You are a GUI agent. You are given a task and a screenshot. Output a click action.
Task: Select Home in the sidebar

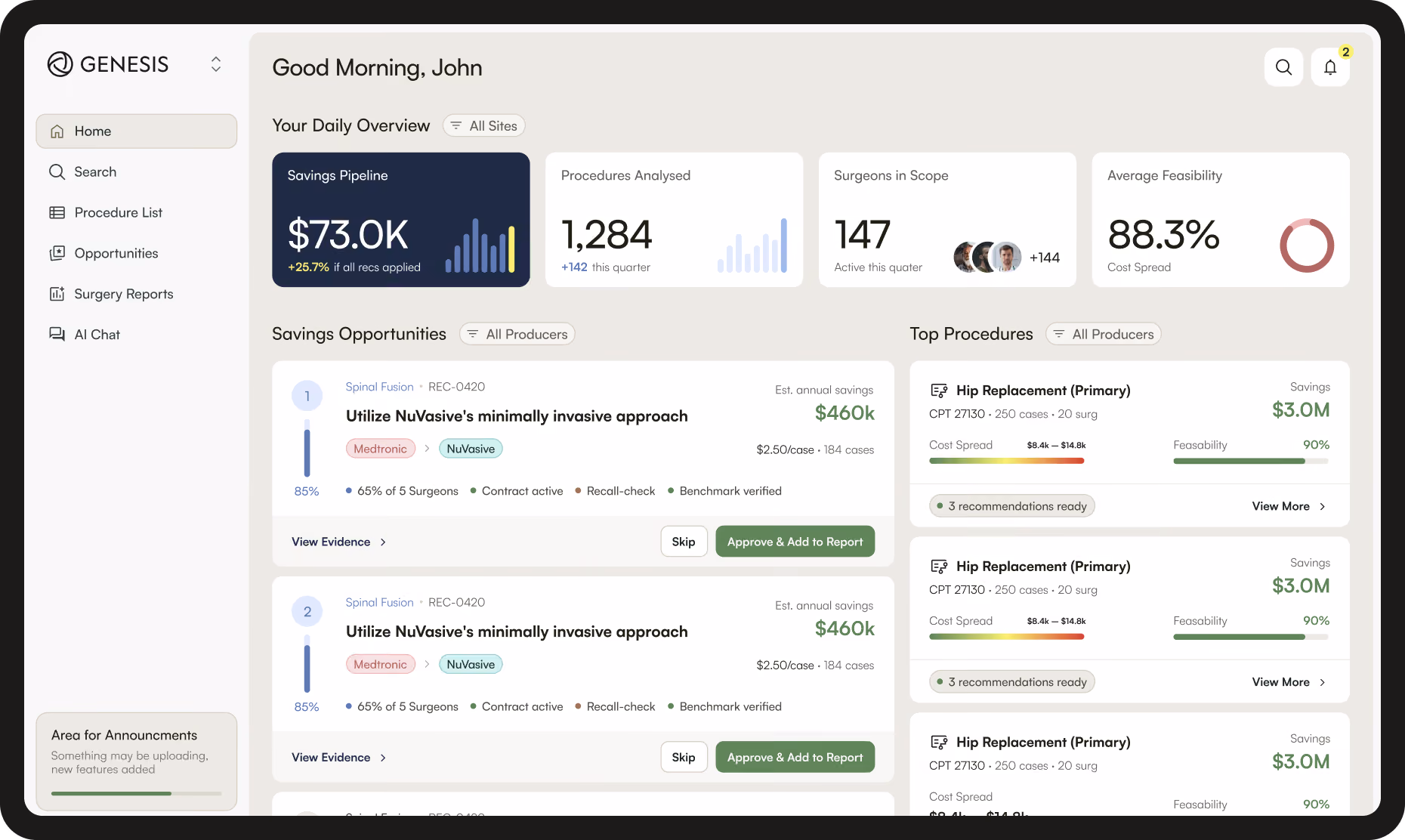[136, 131]
